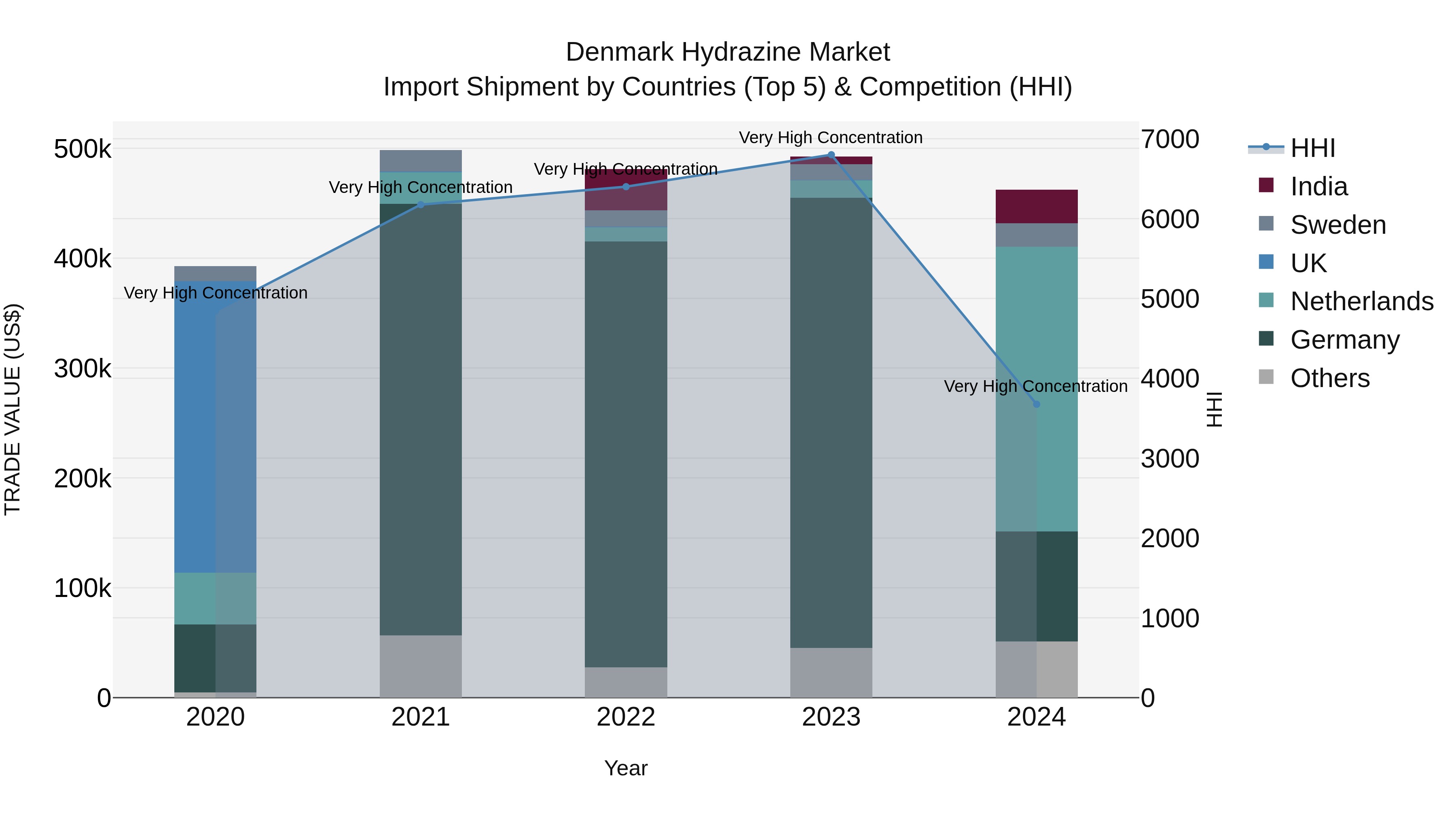This screenshot has height=819, width=1456.
Task: Click the UK blue segment in 2020 bar
Action: pos(215,427)
